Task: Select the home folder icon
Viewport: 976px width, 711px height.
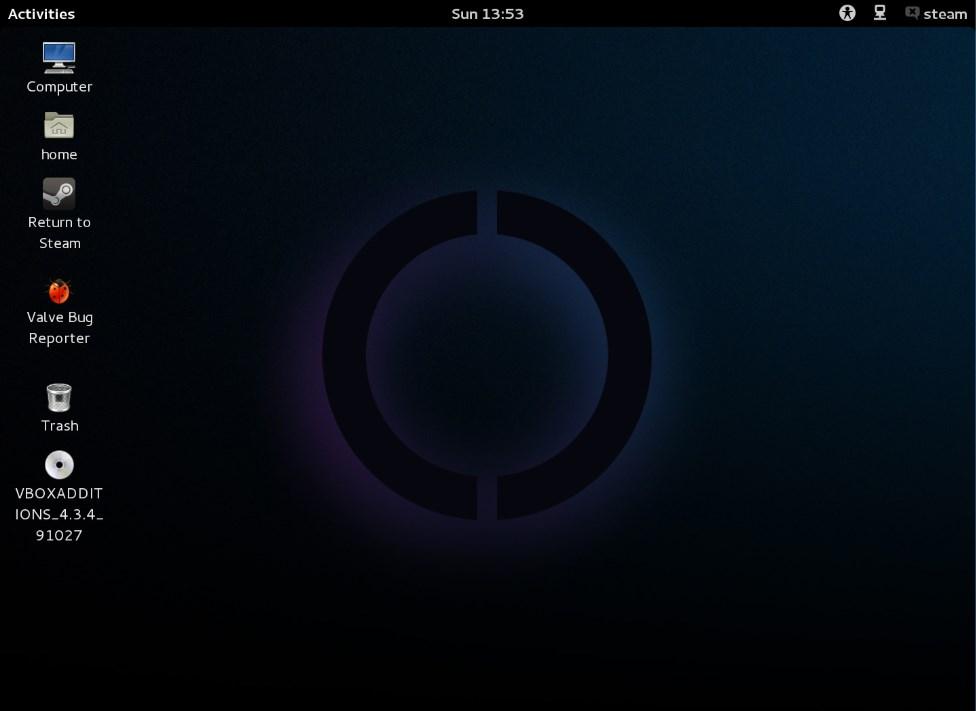Action: 59,125
